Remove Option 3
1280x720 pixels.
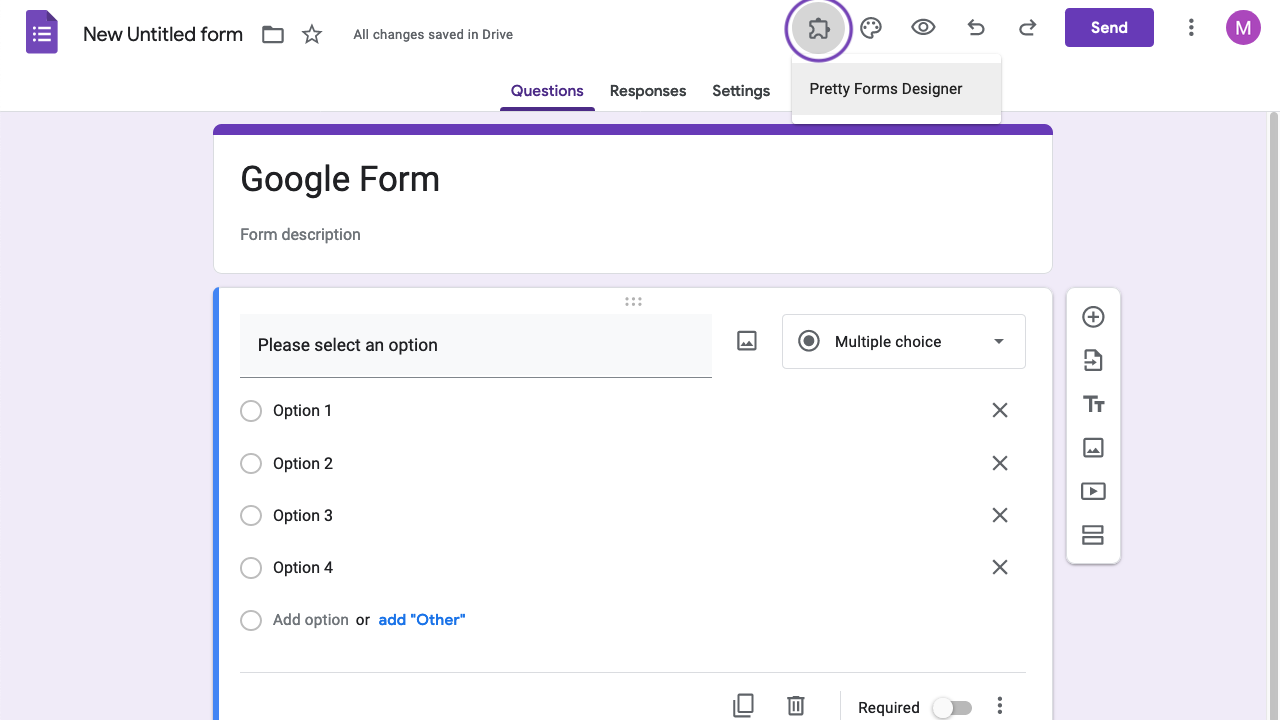[999, 515]
